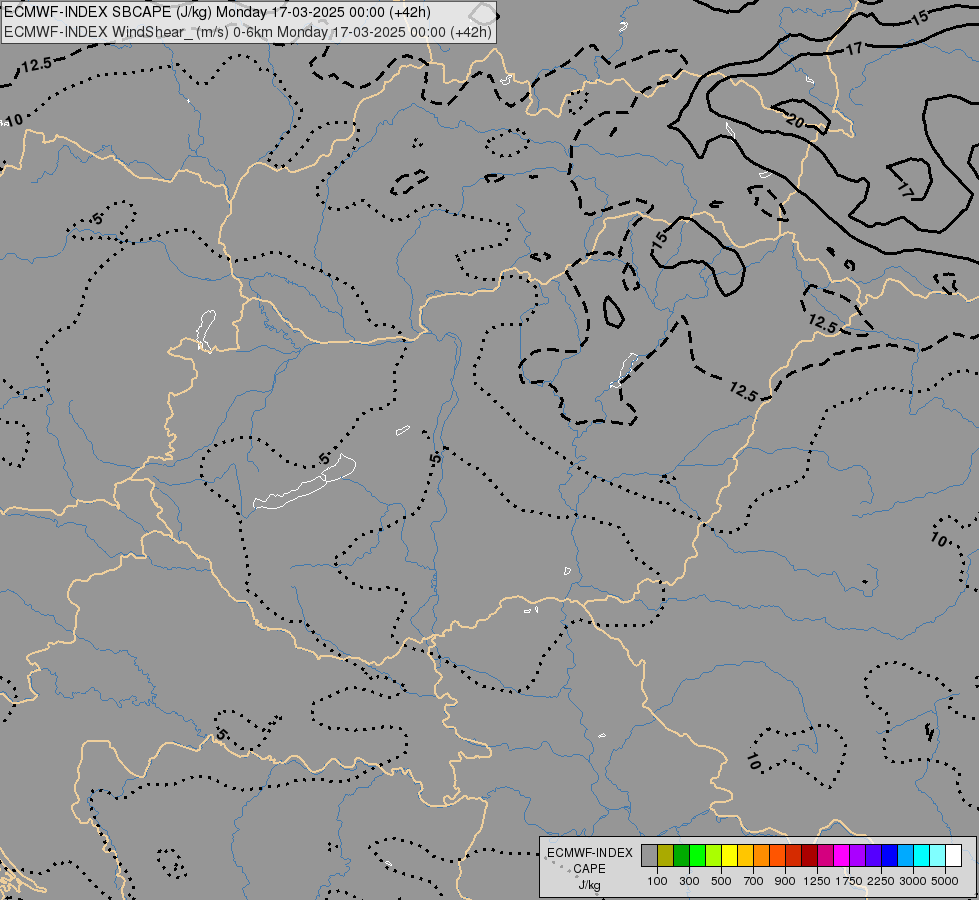The width and height of the screenshot is (979, 900).
Task: Click the legend value 2250
Action: 881,881
